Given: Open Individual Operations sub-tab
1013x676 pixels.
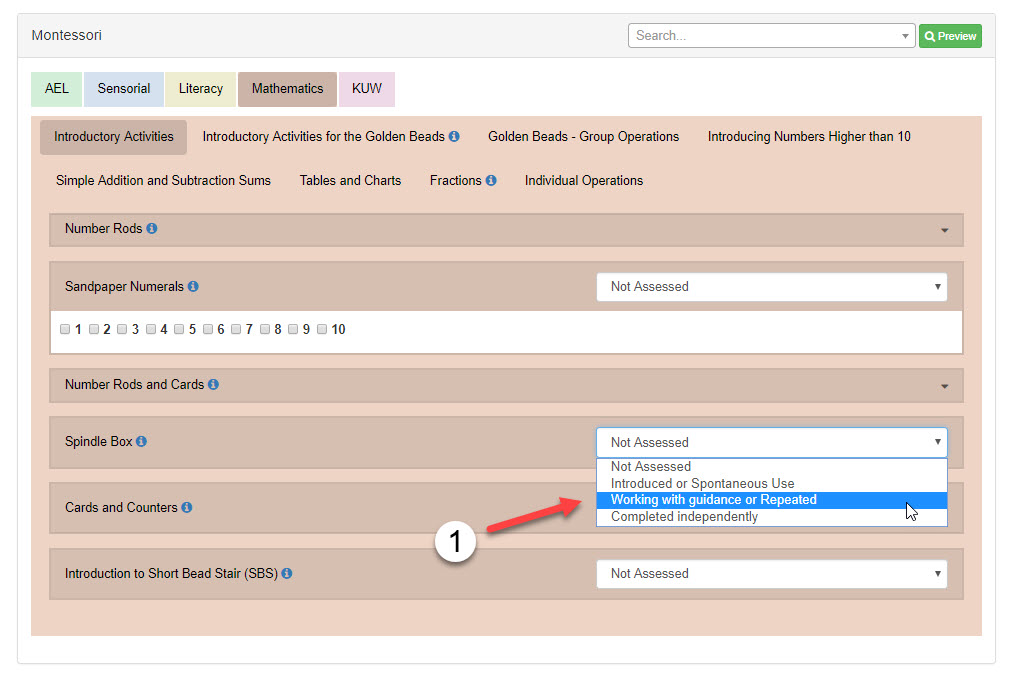Looking at the screenshot, I should [584, 180].
